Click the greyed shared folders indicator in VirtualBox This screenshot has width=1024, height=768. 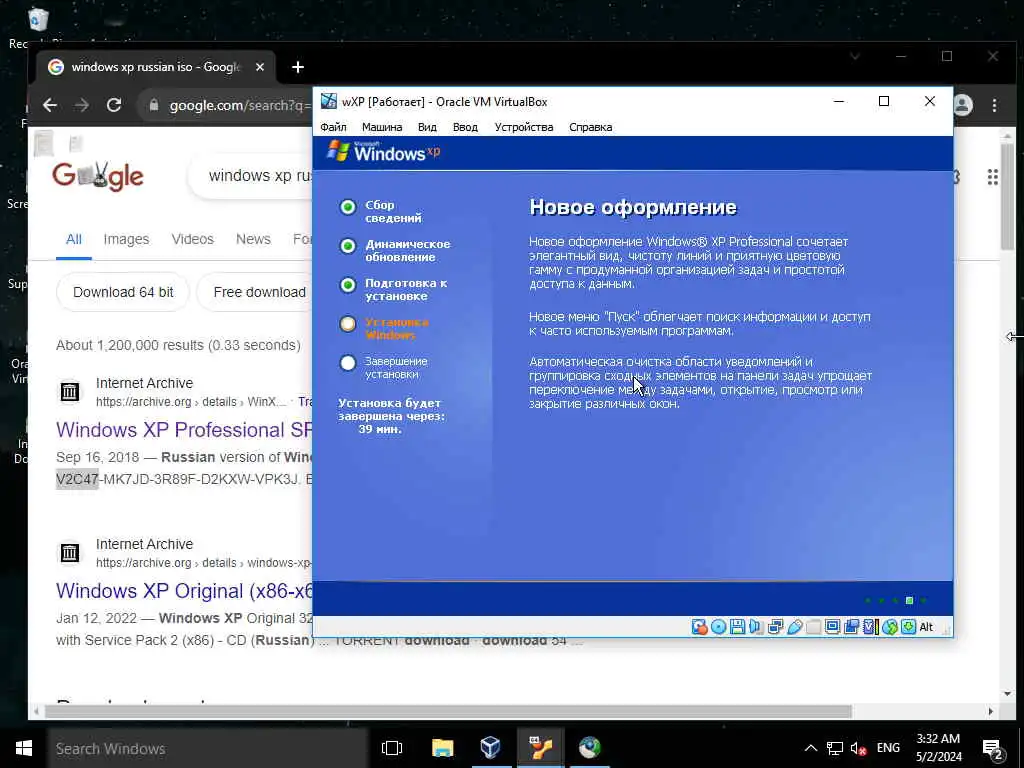(x=813, y=628)
